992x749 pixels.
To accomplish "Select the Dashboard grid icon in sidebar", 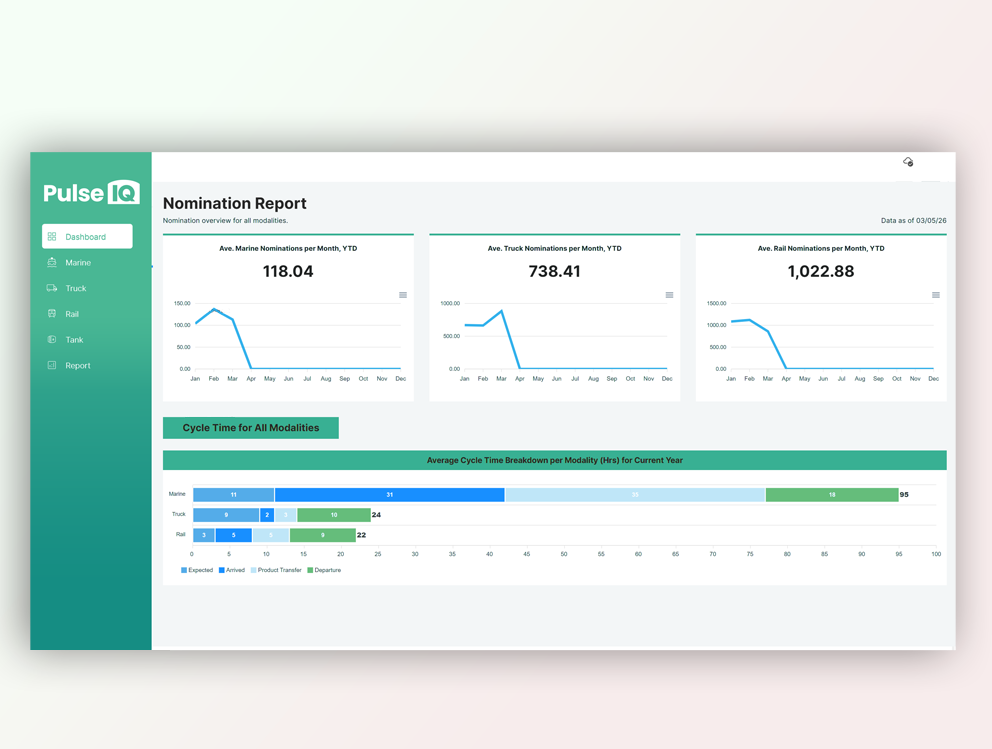I will click(52, 237).
